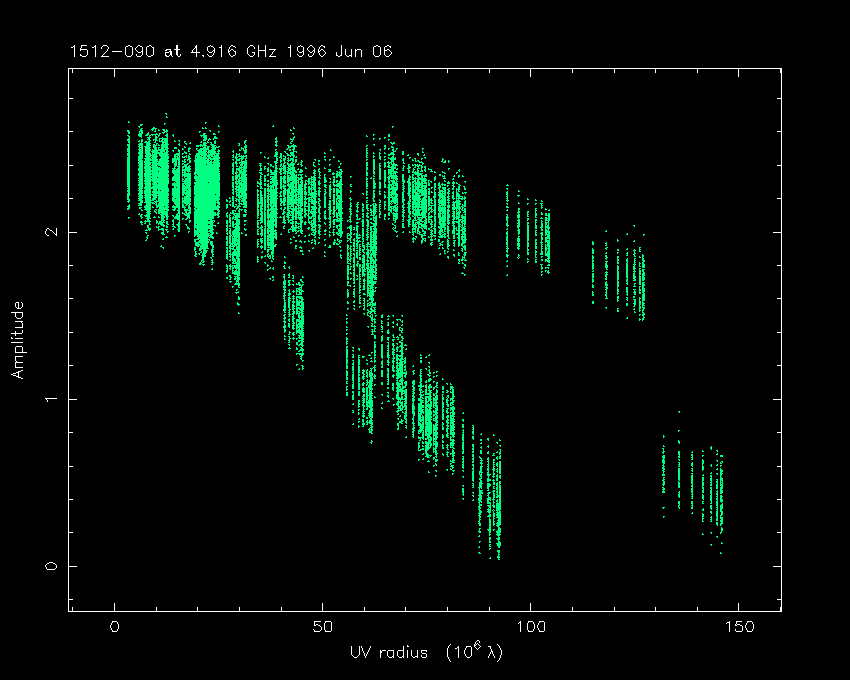Screen dimensions: 850x680
Task: Click the y-axis tick label "1"
Action: [49, 399]
